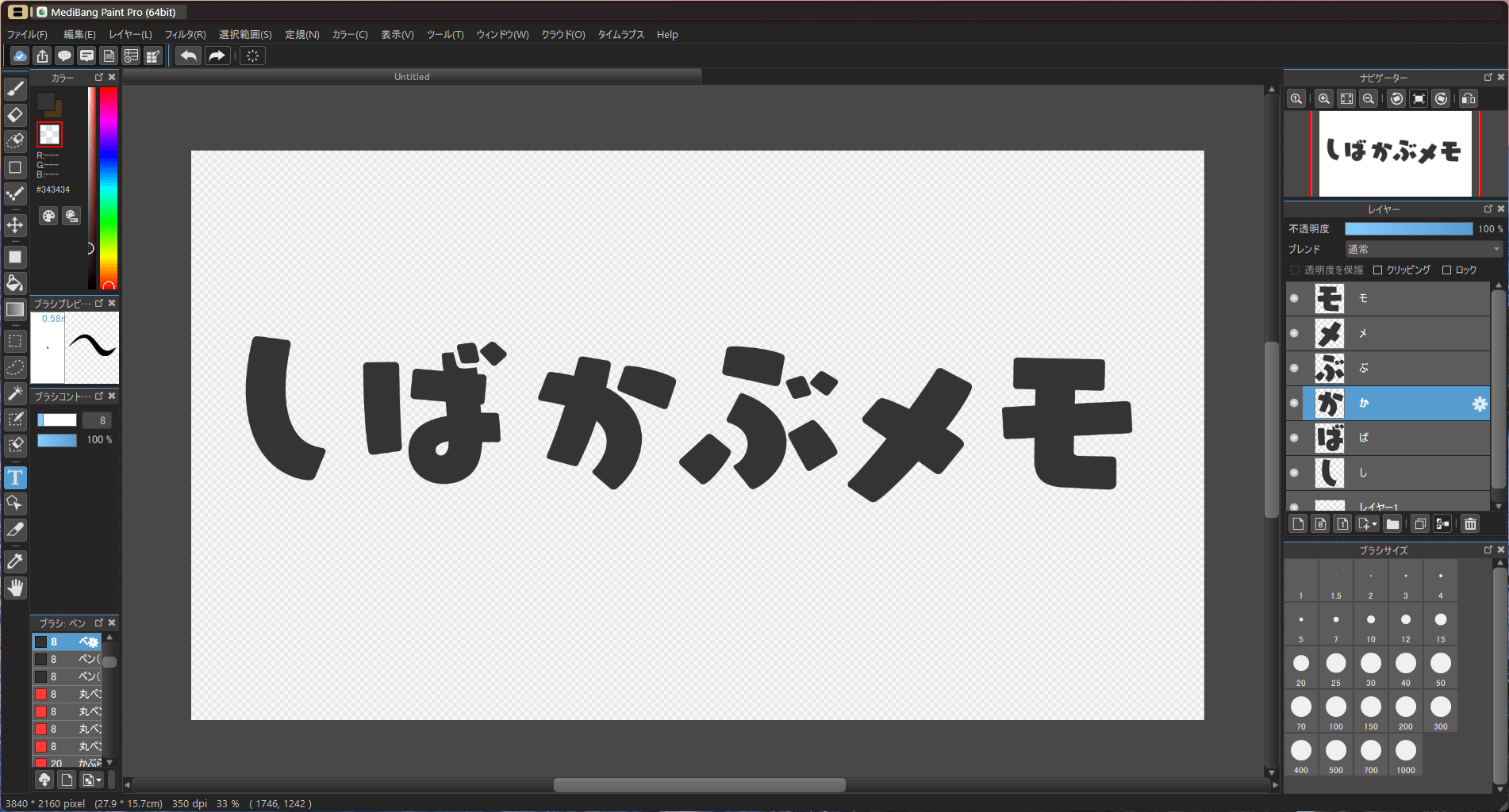Viewport: 1509px width, 812px height.
Task: Enable the ロック checkbox
Action: click(1446, 270)
